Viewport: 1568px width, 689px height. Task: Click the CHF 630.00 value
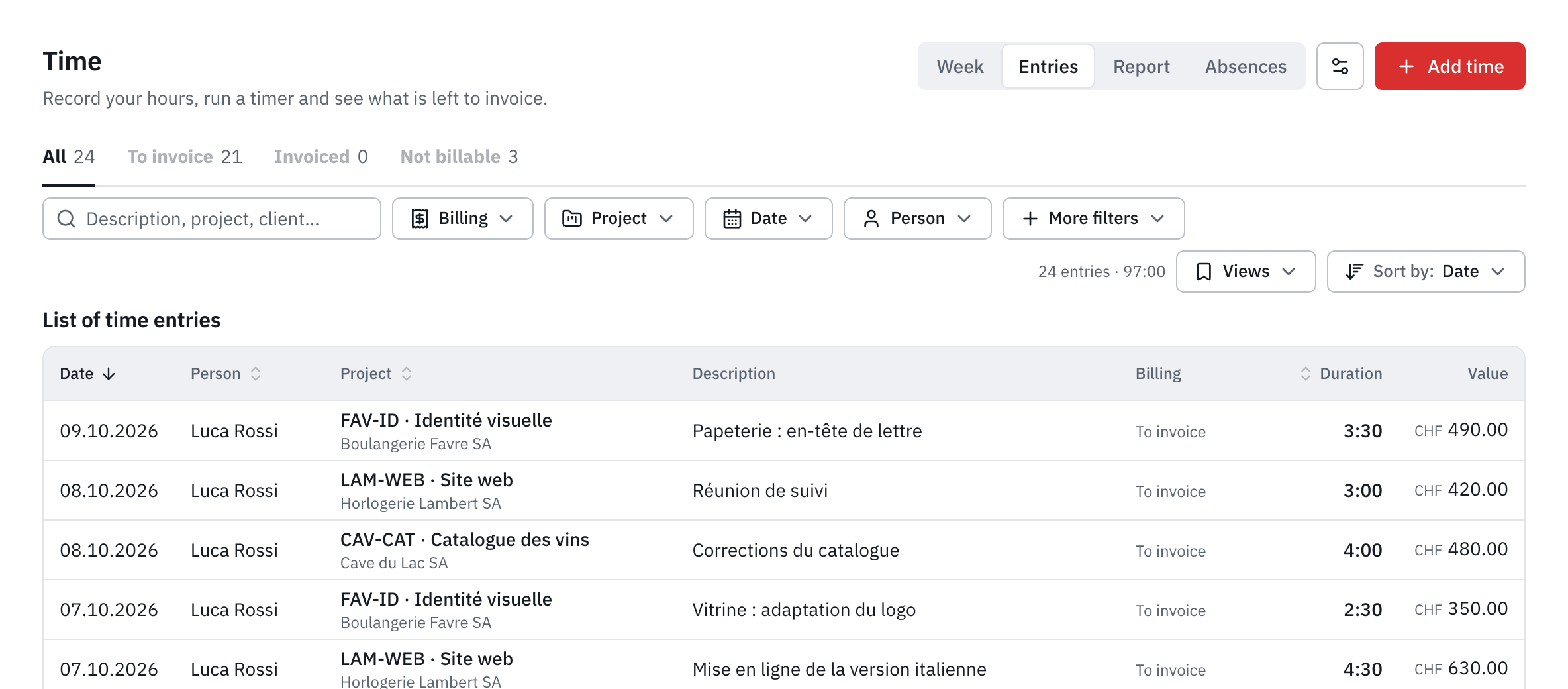click(x=1461, y=668)
